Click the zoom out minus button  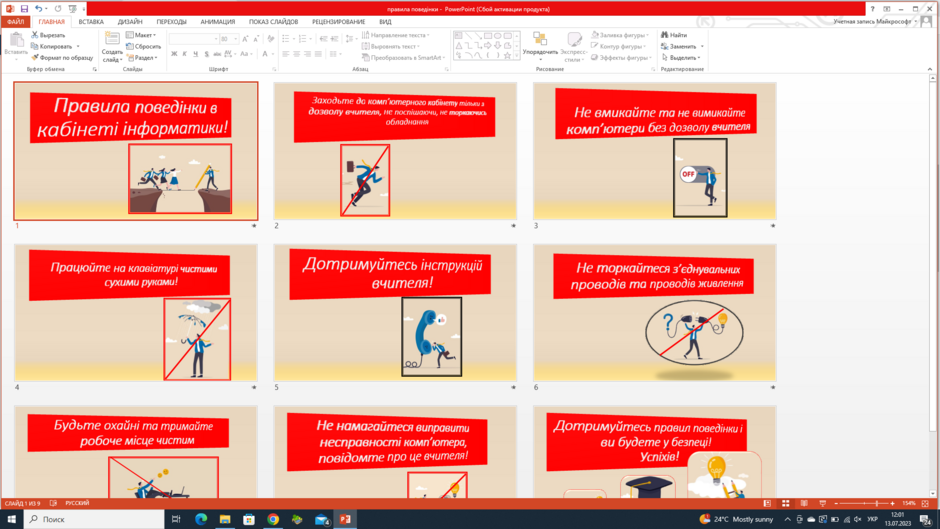[x=836, y=503]
